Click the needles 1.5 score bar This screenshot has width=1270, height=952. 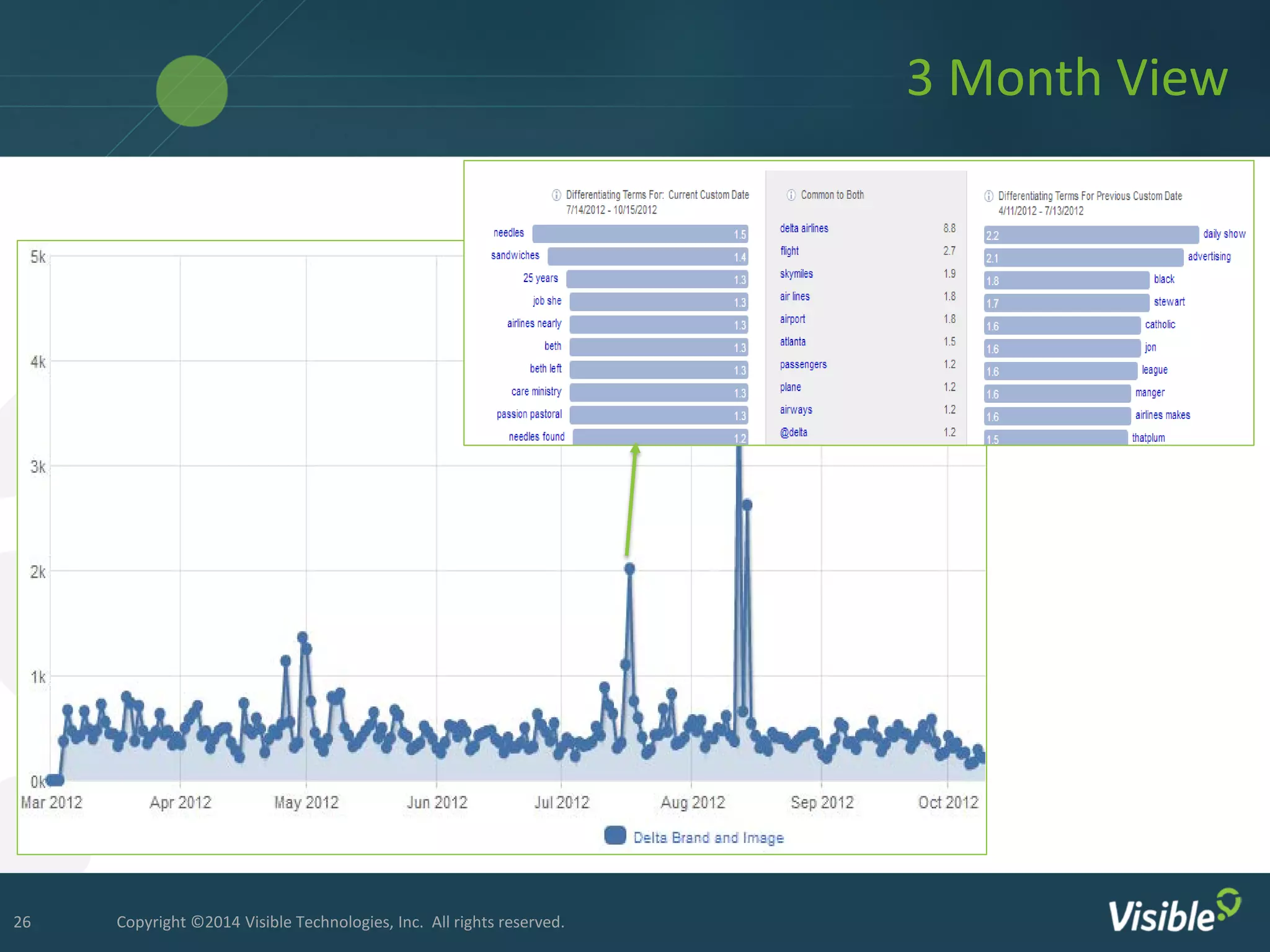tap(640, 234)
